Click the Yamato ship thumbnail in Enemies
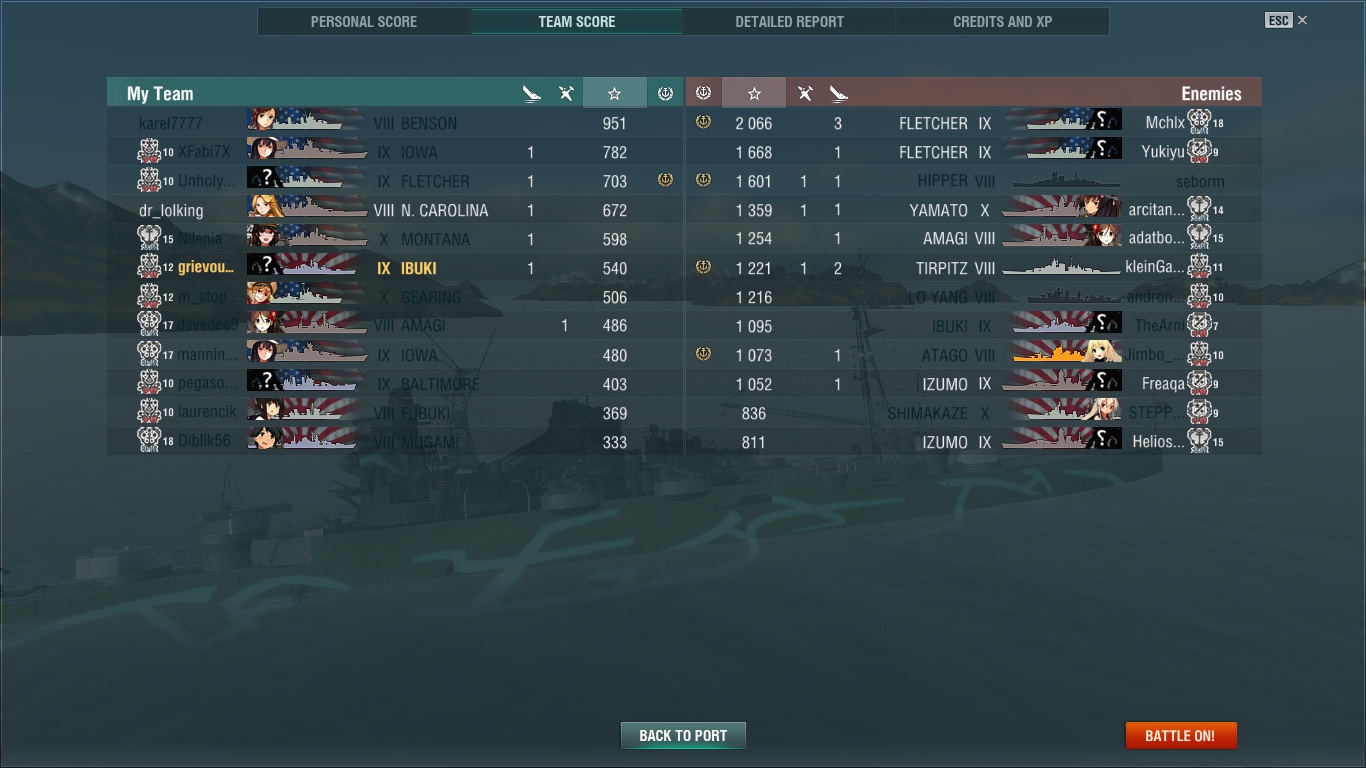Screen dimensions: 1366x768 pyautogui.click(x=1061, y=208)
